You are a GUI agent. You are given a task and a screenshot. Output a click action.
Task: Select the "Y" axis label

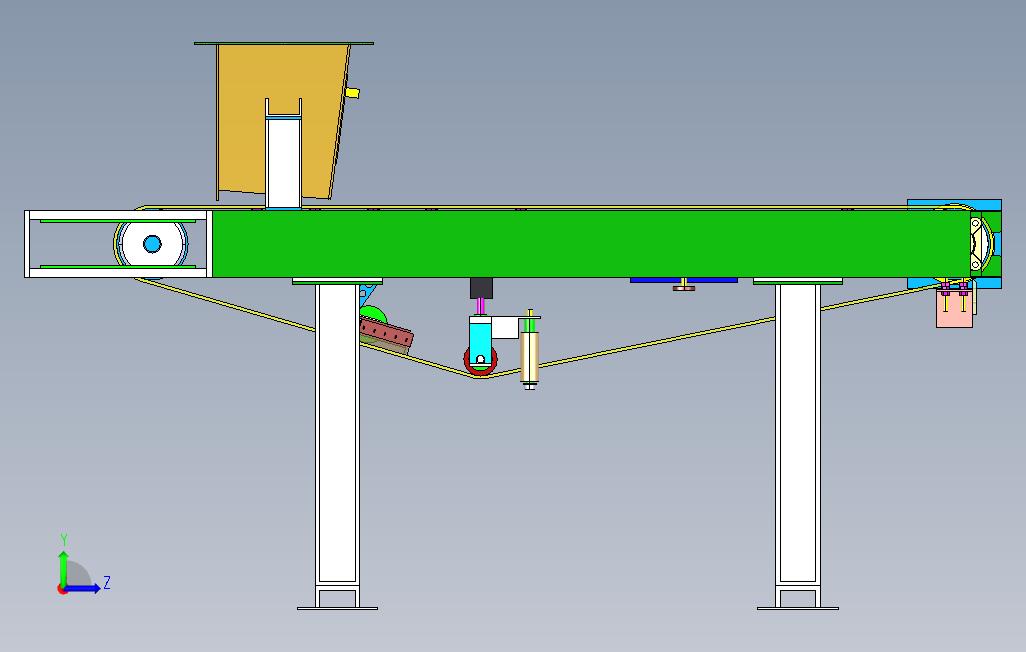(64, 539)
